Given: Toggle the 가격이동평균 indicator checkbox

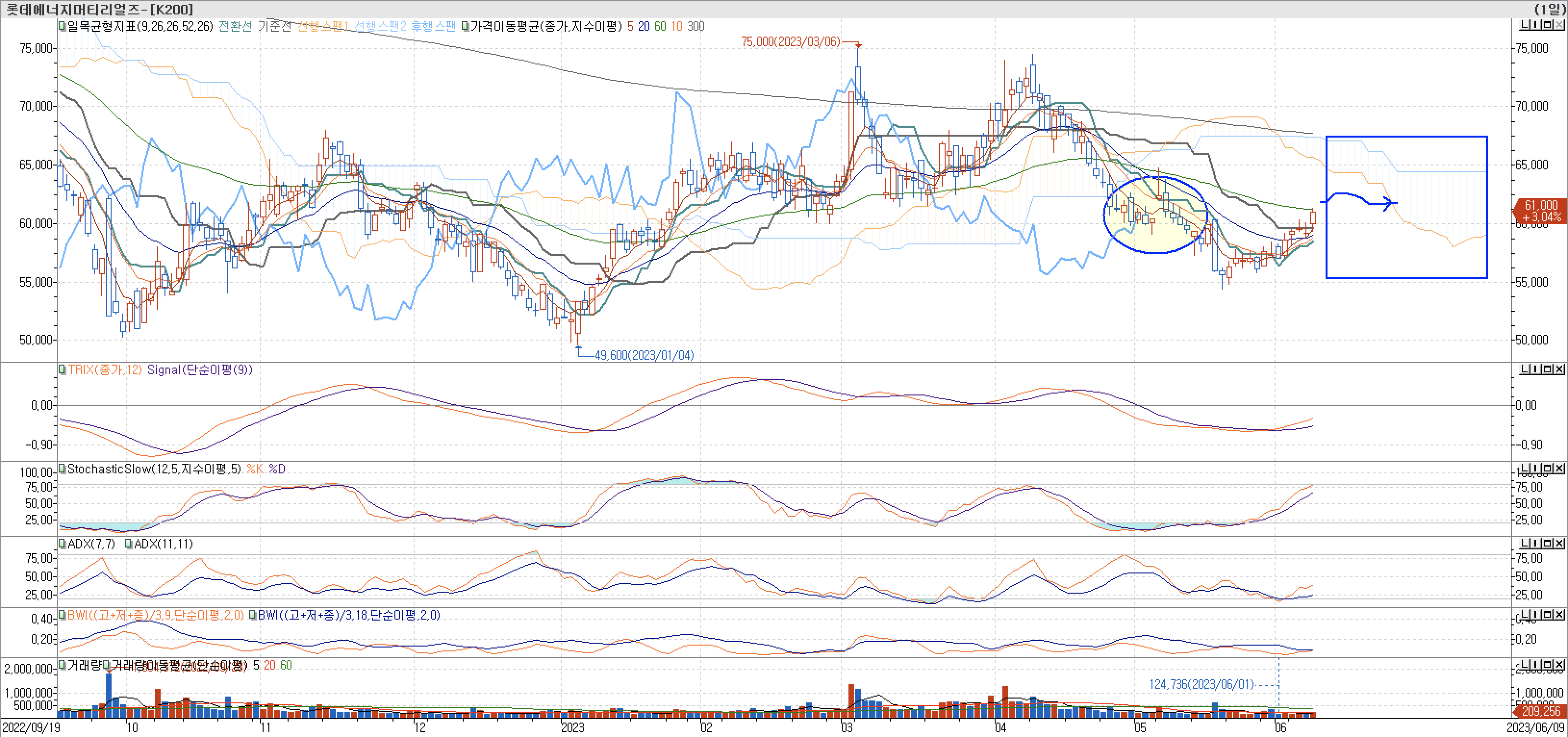Looking at the screenshot, I should coord(465,26).
